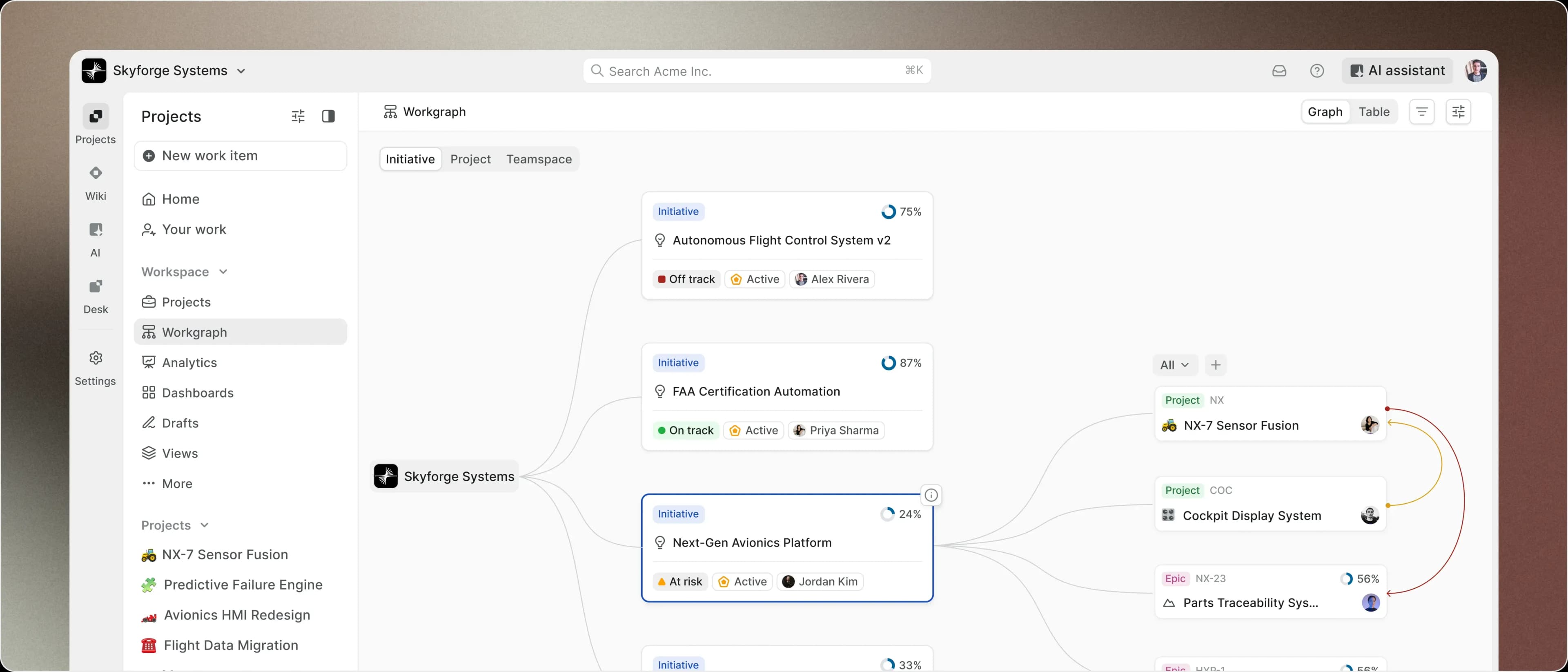The height and width of the screenshot is (672, 1568).
Task: Open Autonomous Flight Control System v2 card title
Action: click(x=782, y=241)
